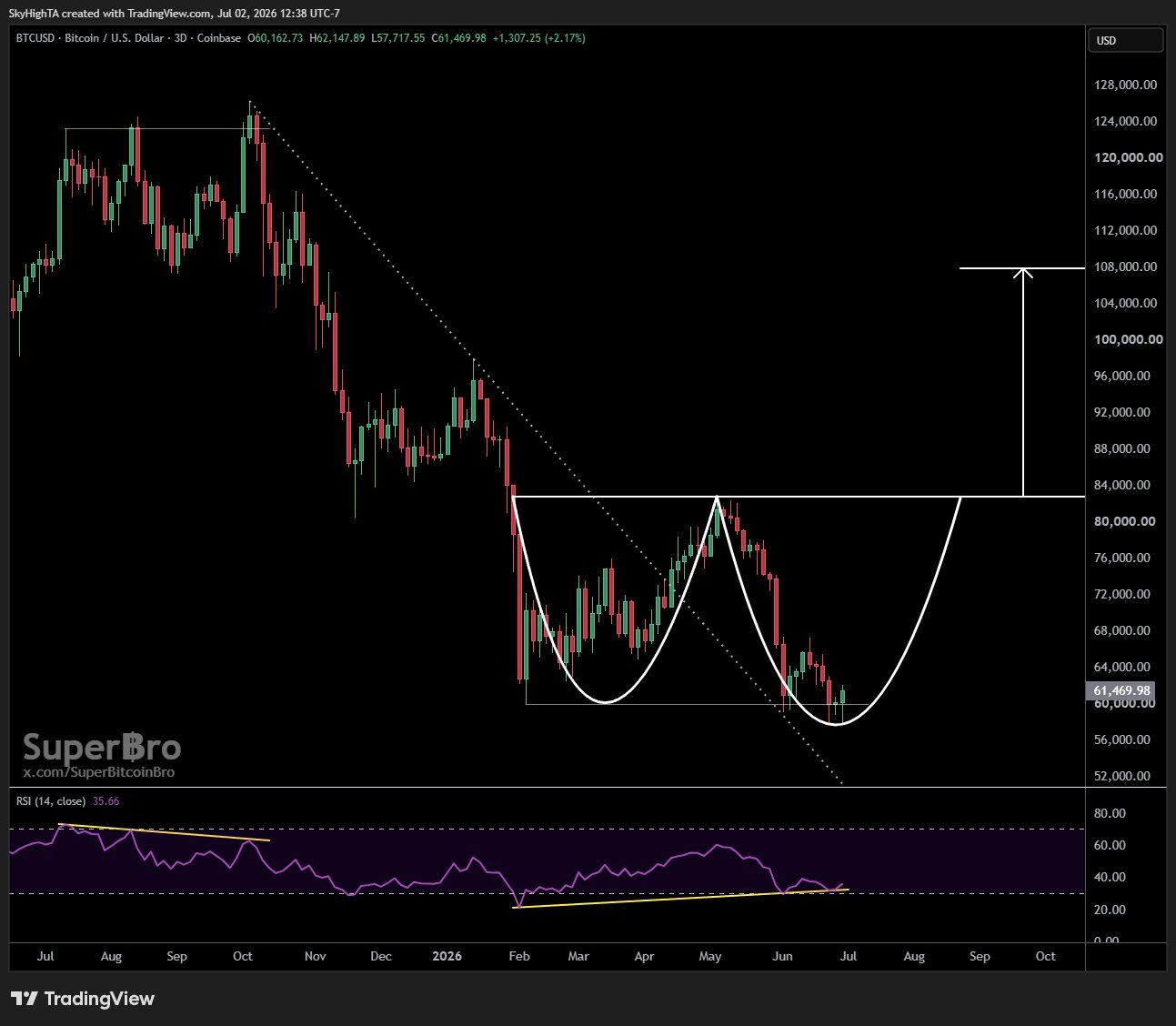Click the 3D interval label in the chart header
This screenshot has width=1176, height=1026.
[180, 38]
